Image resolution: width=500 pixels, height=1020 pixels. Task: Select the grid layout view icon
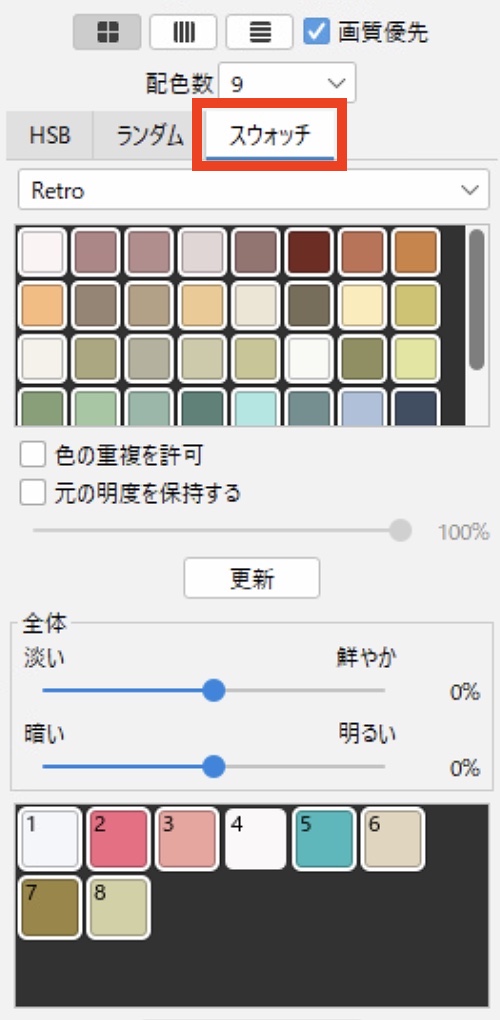click(x=107, y=32)
